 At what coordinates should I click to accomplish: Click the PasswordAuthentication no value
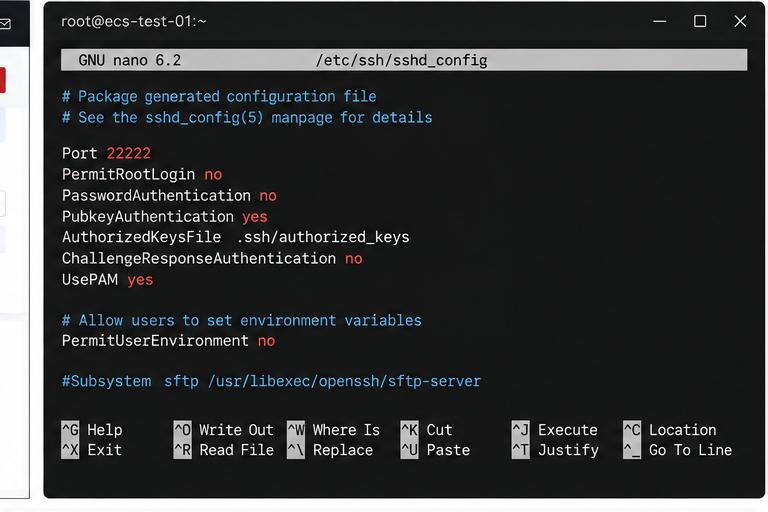(268, 195)
